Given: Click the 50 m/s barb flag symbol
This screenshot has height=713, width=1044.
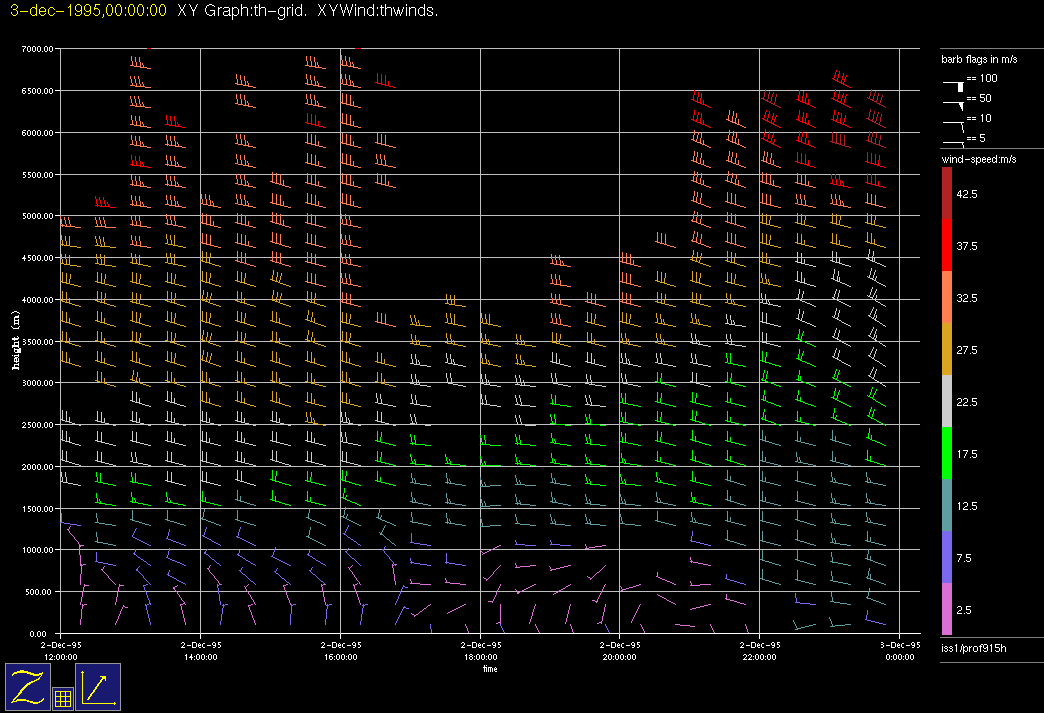Looking at the screenshot, I should [954, 100].
